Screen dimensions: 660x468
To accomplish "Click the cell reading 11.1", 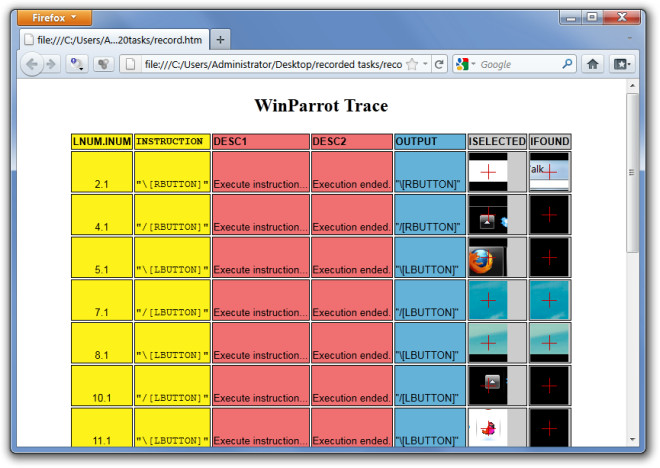I will click(x=102, y=428).
